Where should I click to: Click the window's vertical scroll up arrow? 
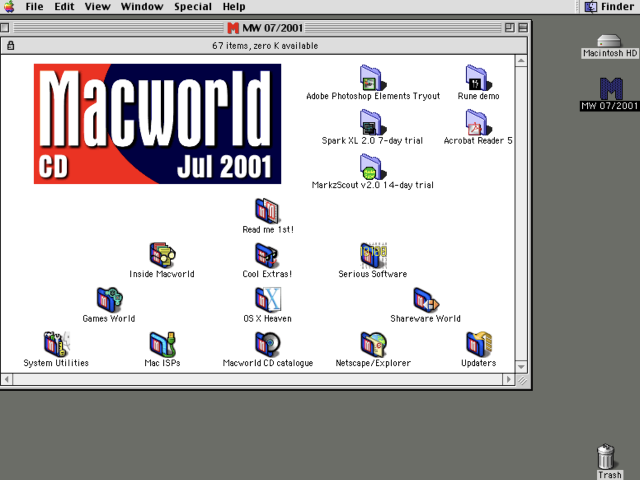click(521, 61)
